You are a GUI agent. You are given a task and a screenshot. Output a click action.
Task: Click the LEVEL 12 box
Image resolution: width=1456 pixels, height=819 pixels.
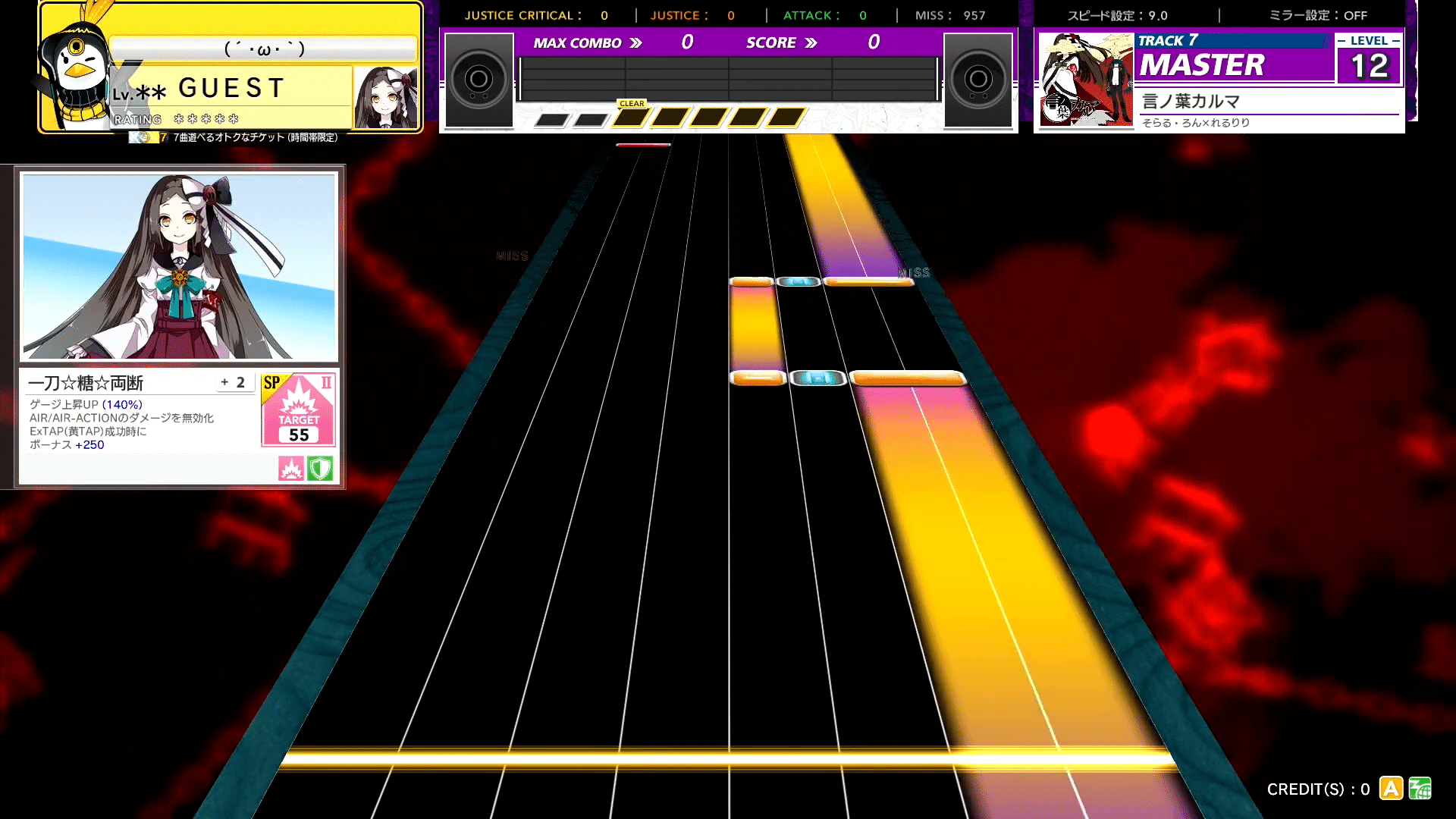1369,58
